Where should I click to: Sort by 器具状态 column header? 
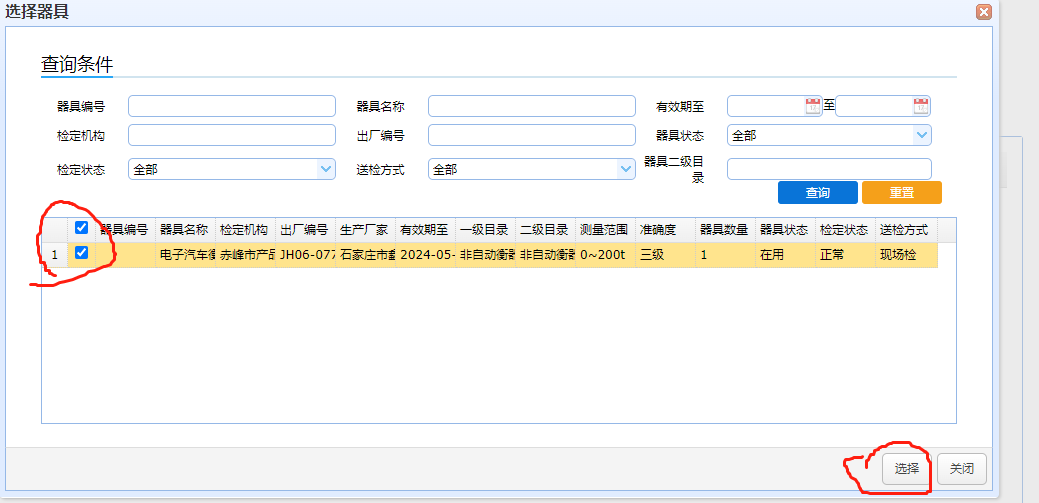point(785,230)
